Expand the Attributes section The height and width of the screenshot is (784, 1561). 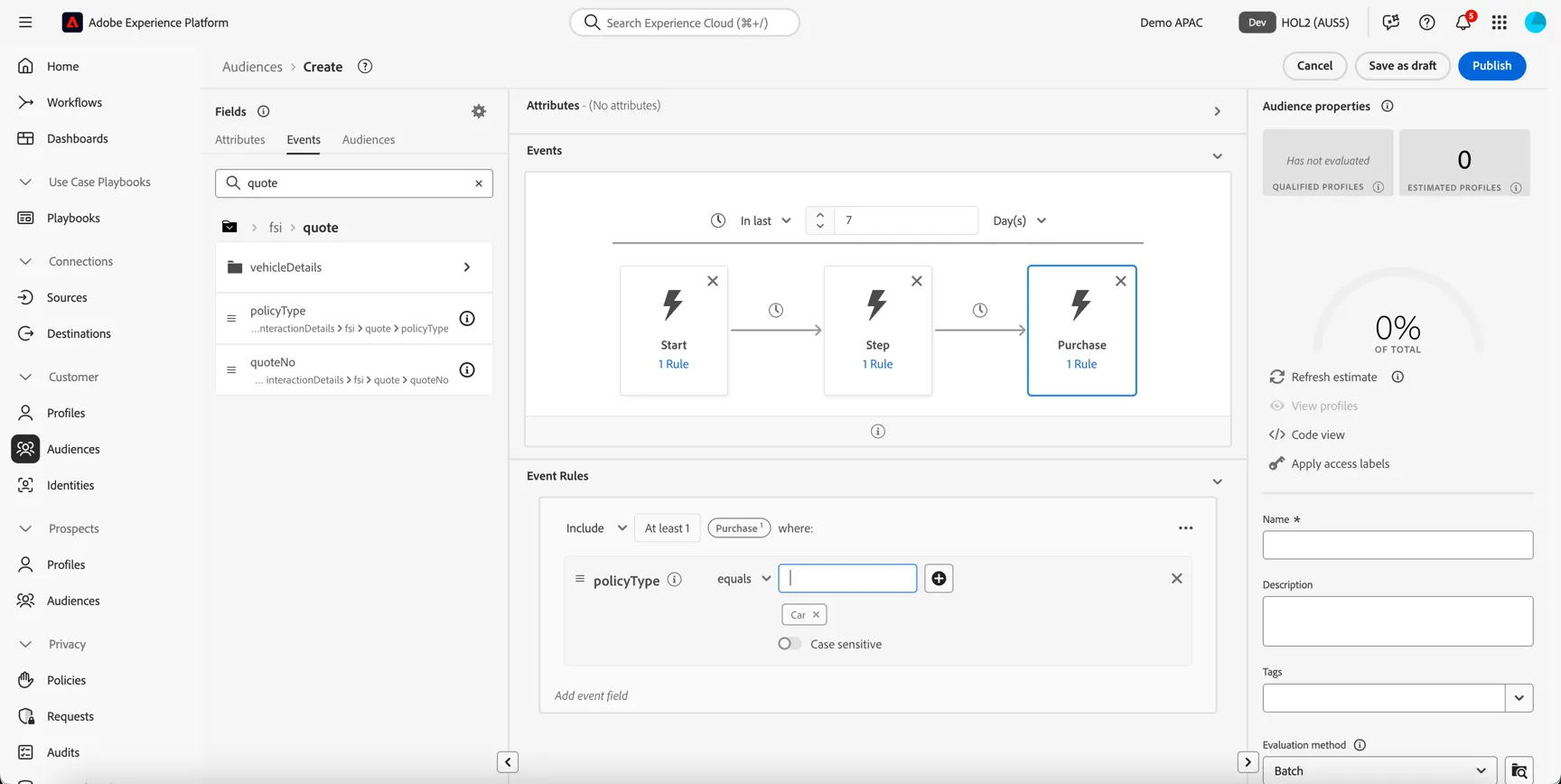1218,111
